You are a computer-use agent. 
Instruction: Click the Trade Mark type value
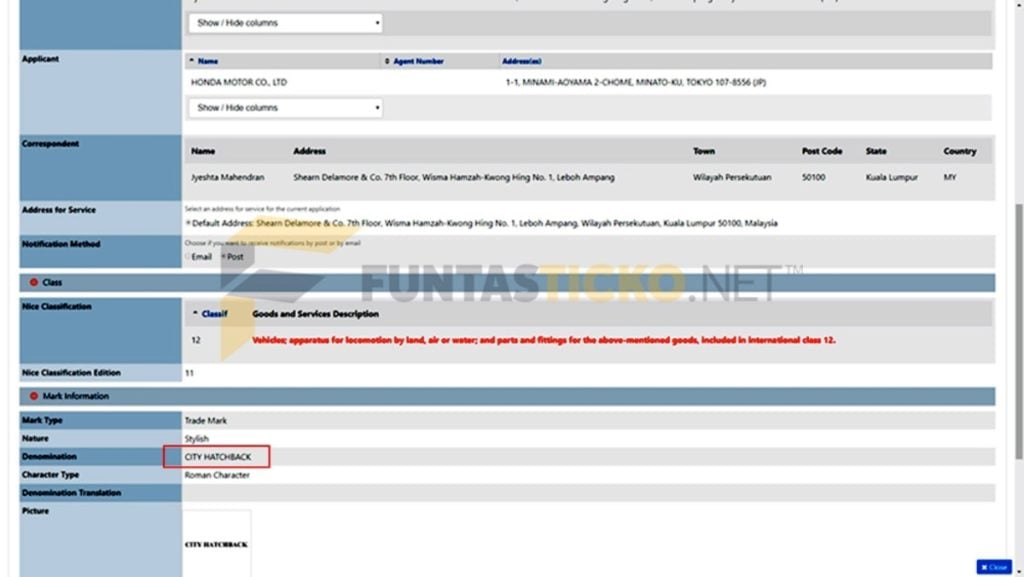point(205,420)
